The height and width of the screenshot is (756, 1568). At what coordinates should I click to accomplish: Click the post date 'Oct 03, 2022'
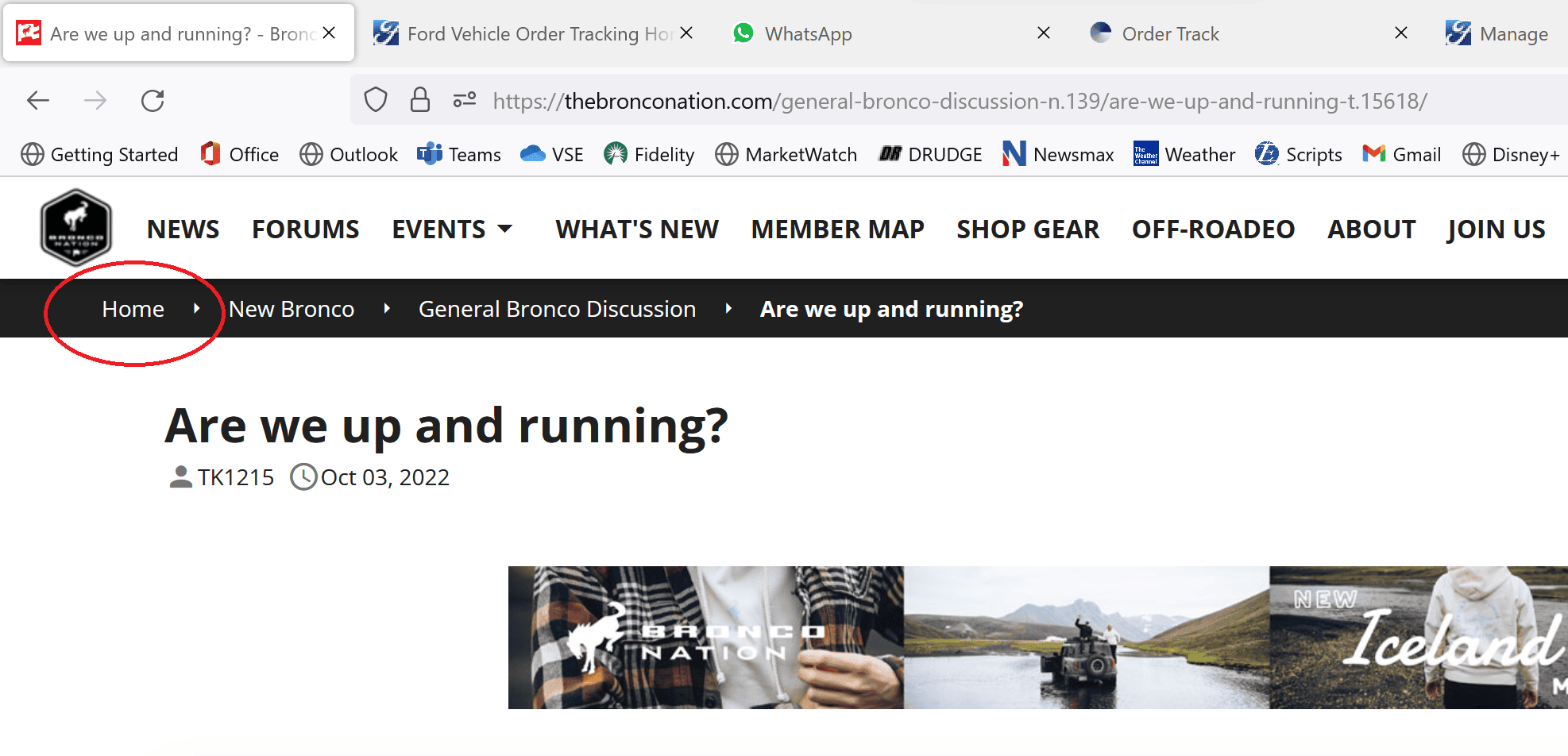(385, 477)
